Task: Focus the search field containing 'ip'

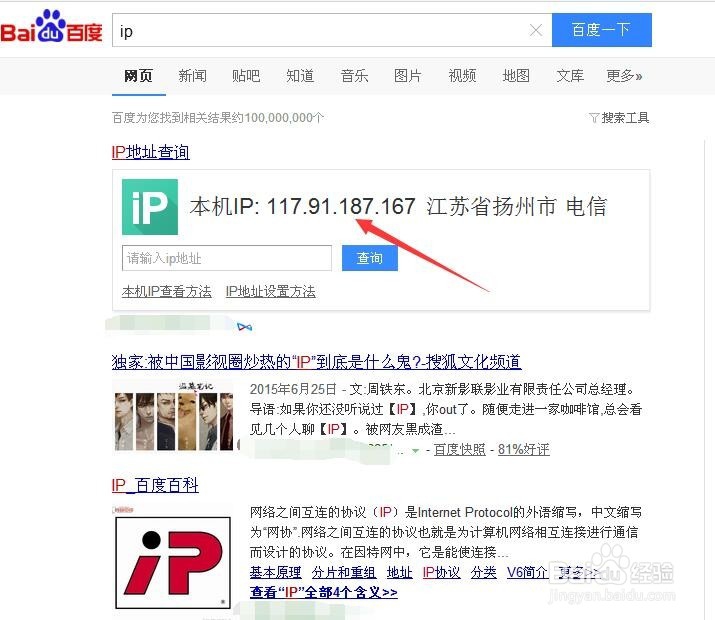Action: click(319, 31)
